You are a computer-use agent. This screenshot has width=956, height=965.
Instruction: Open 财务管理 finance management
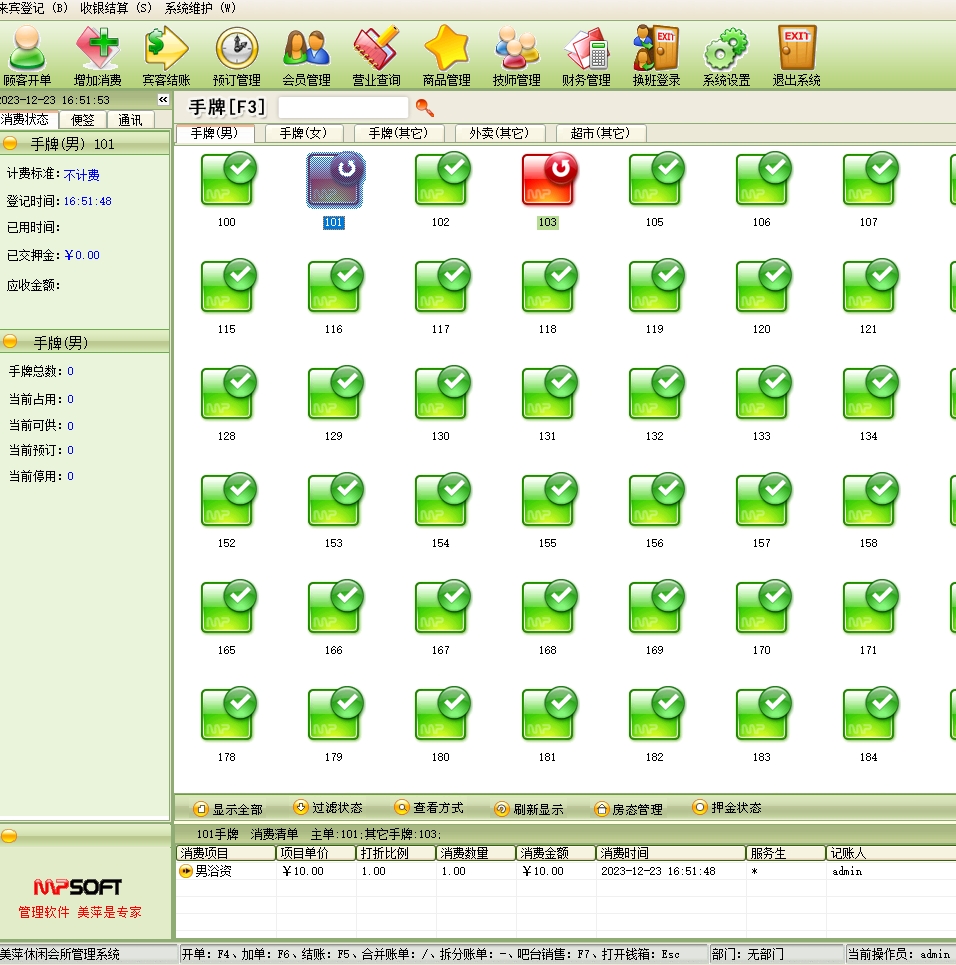[586, 55]
